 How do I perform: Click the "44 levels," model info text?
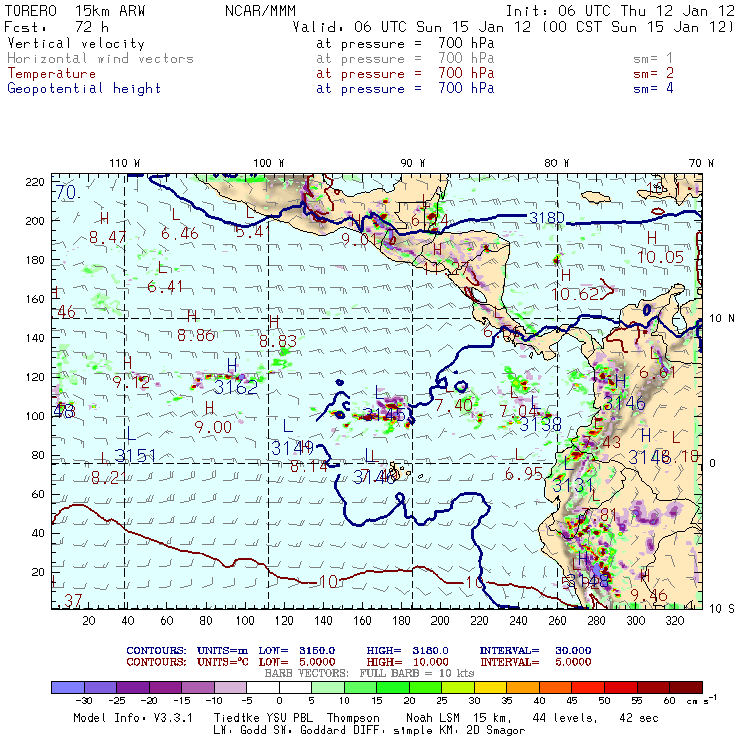[565, 718]
